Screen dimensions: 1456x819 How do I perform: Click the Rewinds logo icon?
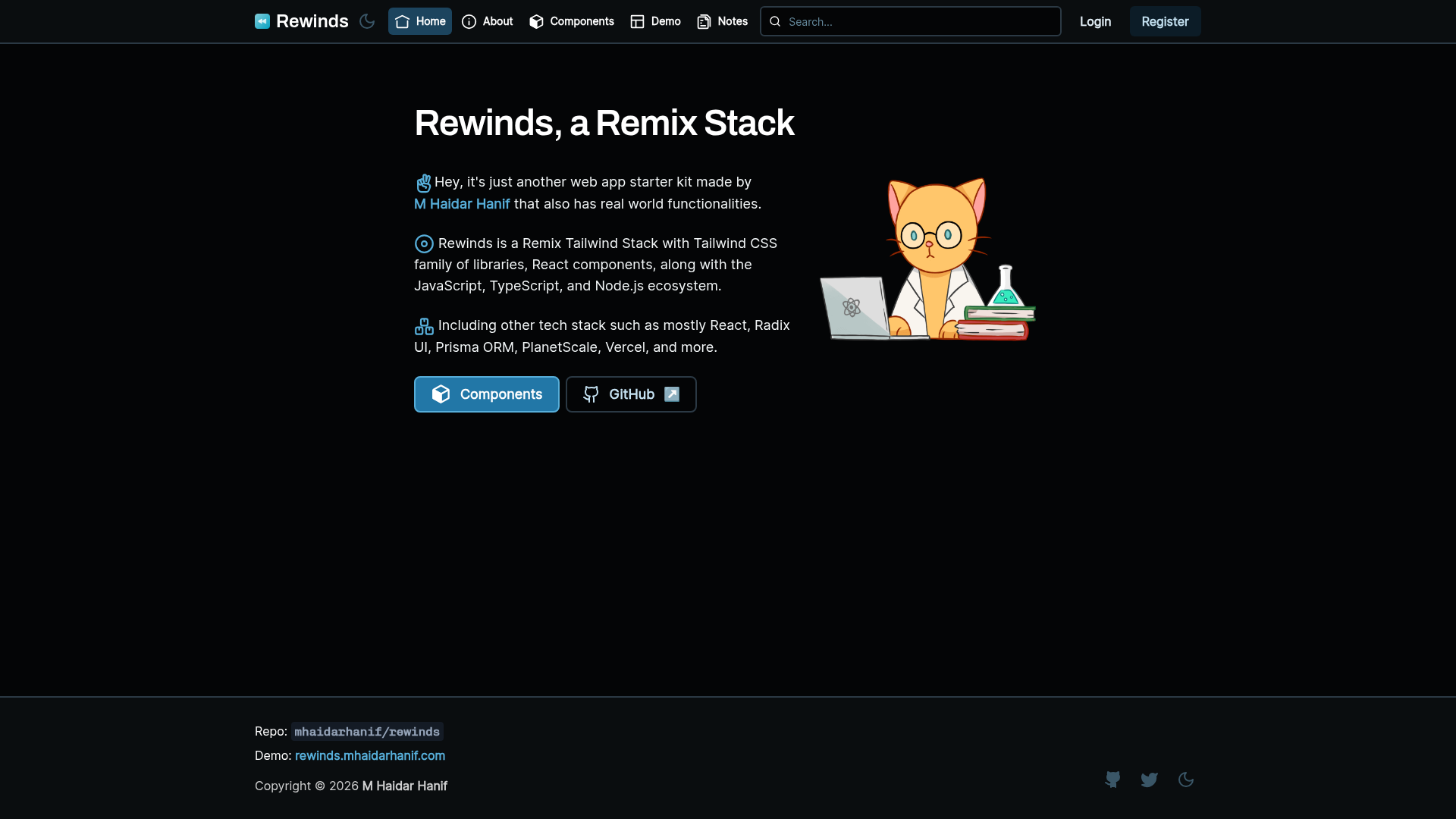[262, 21]
